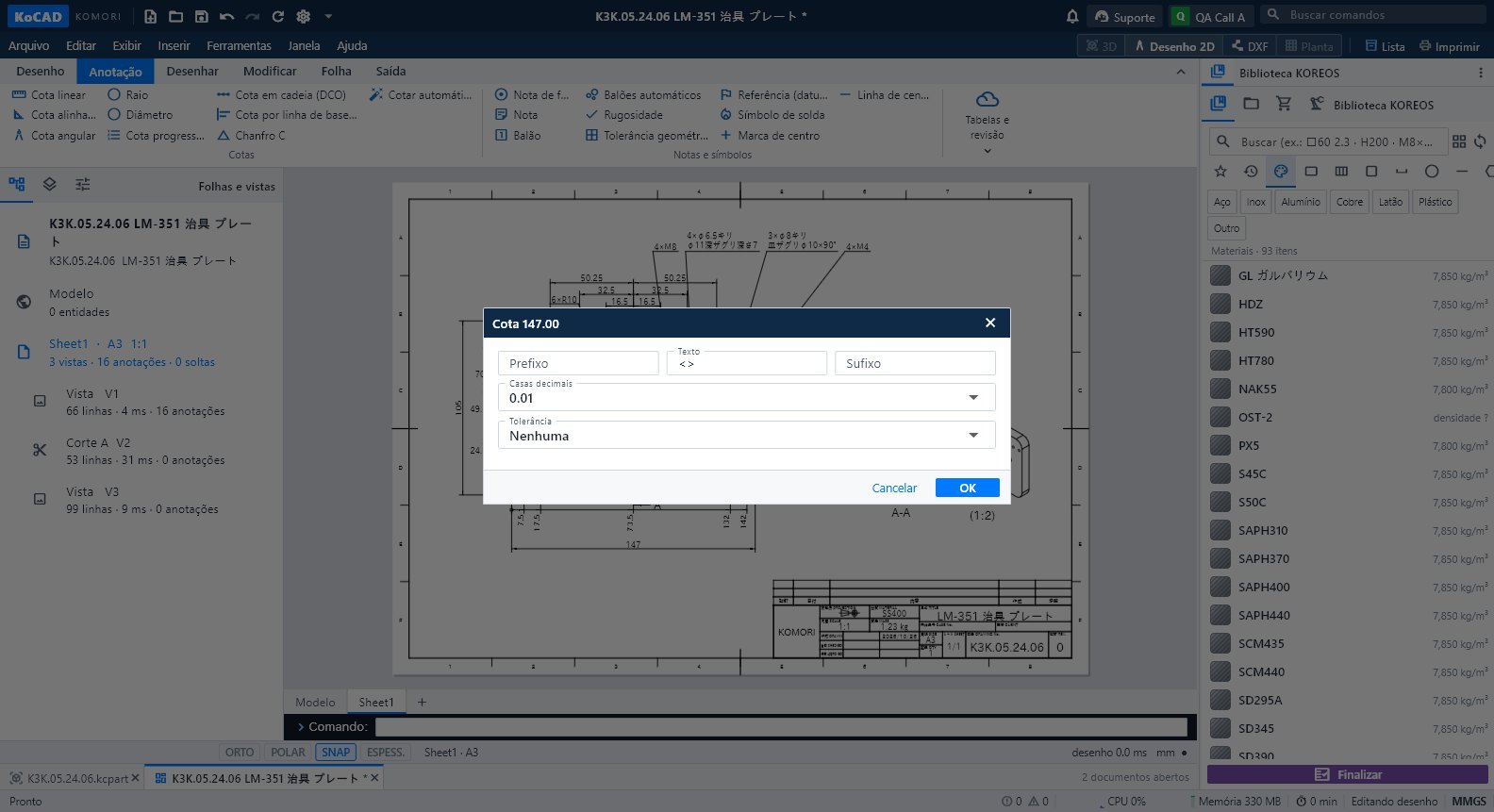Click the Prefixo input field
This screenshot has width=1494, height=812.
pos(578,363)
